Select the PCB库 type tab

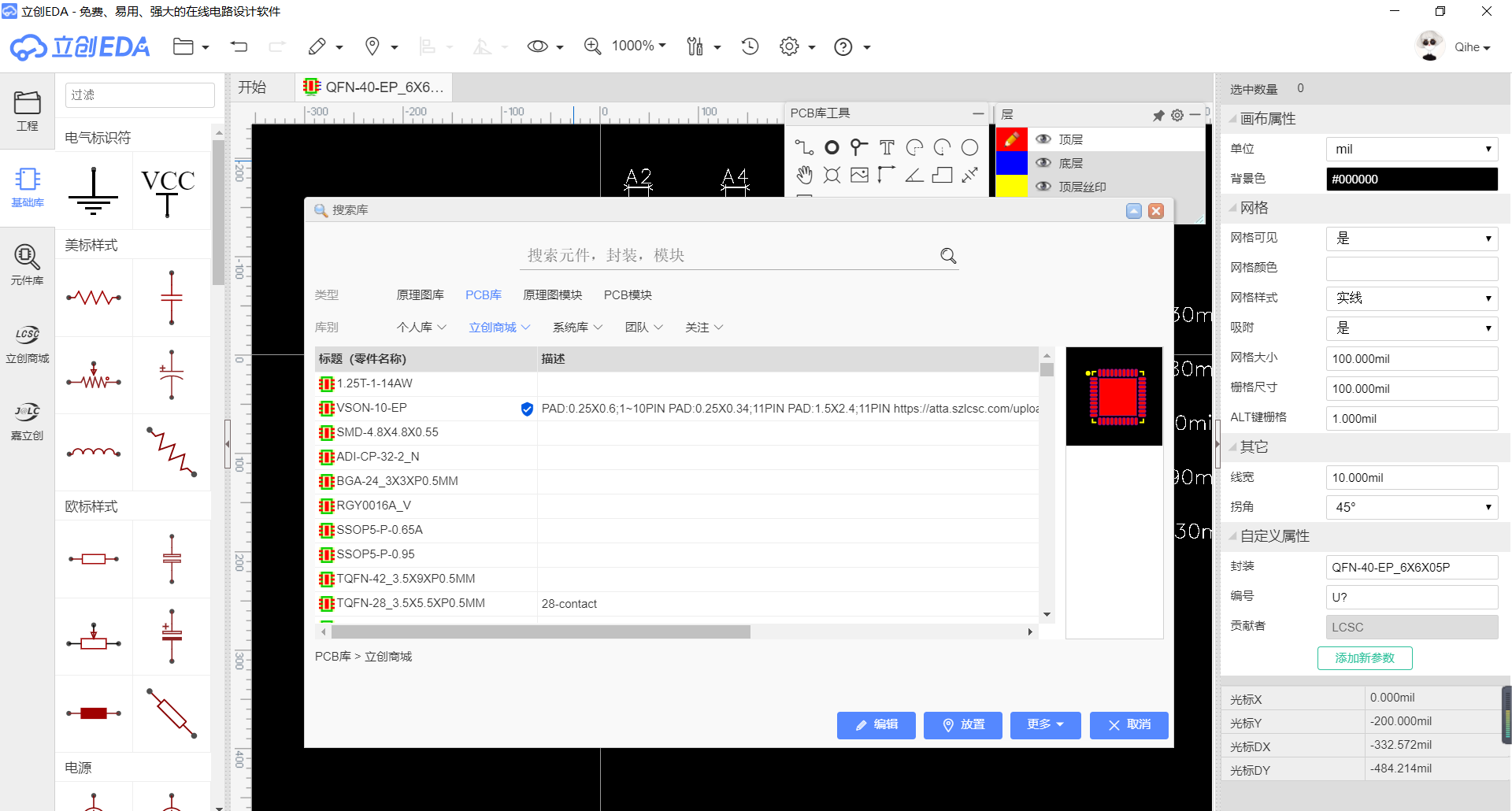point(484,295)
